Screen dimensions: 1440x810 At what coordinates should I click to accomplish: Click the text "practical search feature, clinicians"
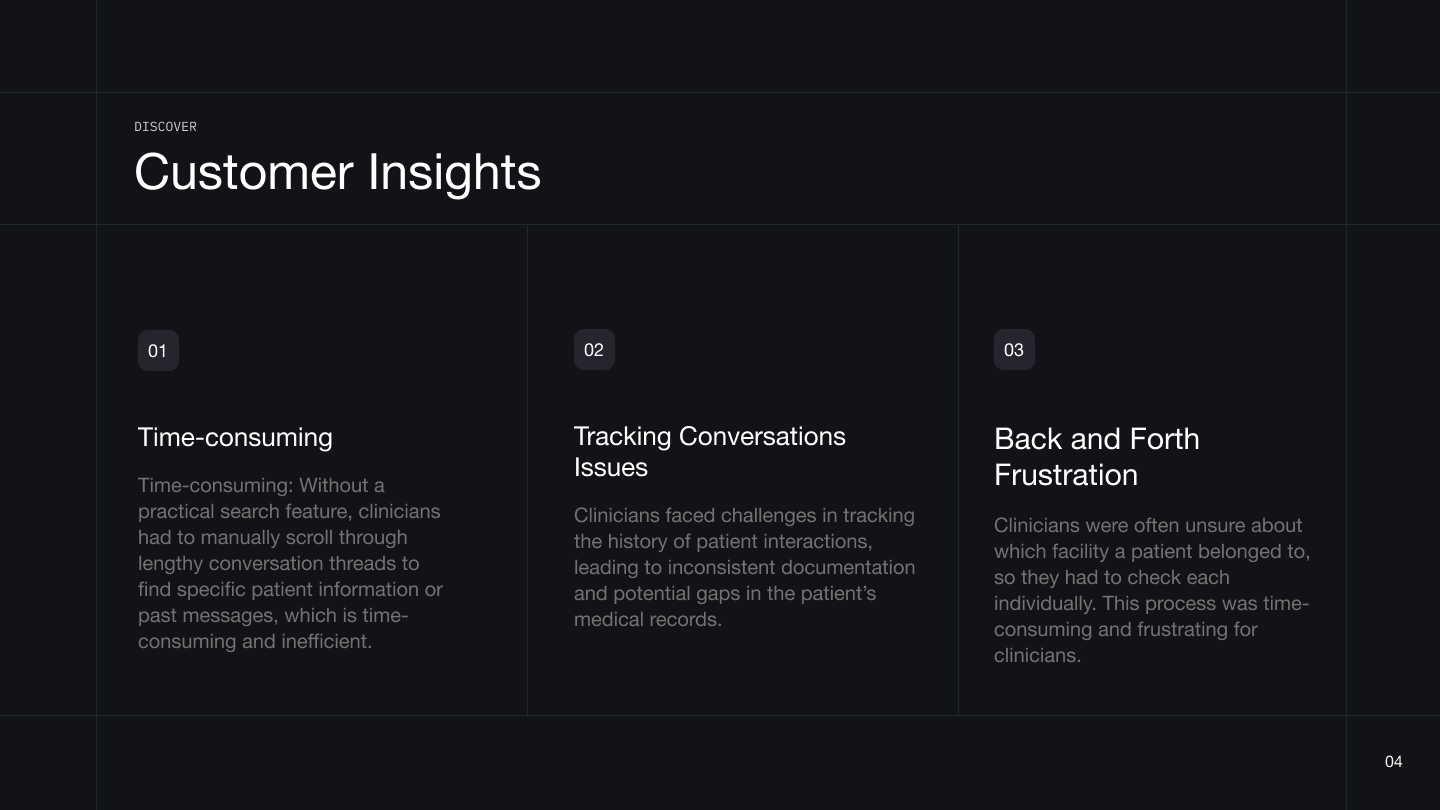coord(289,511)
